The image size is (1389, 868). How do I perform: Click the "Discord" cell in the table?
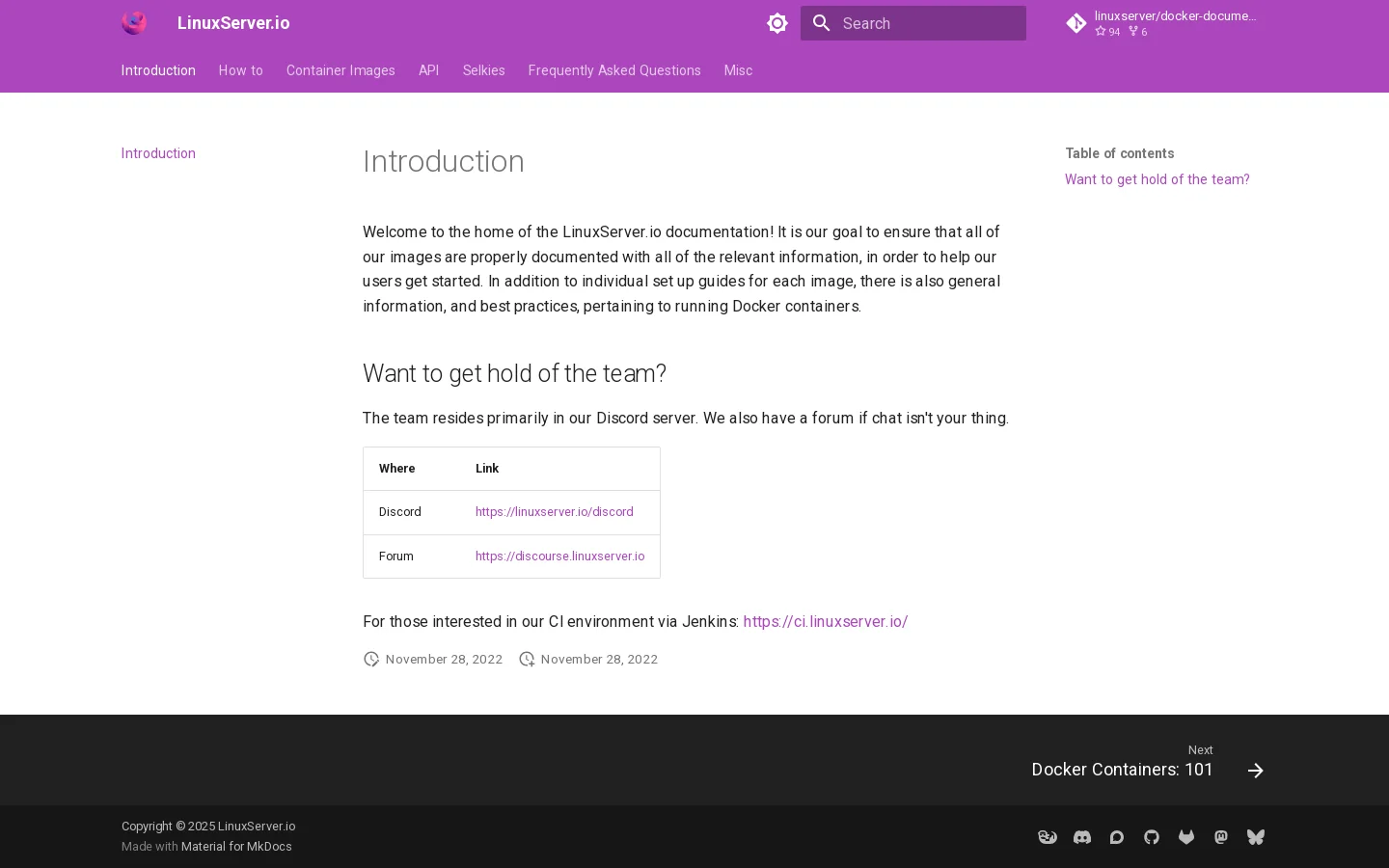pyautogui.click(x=400, y=512)
